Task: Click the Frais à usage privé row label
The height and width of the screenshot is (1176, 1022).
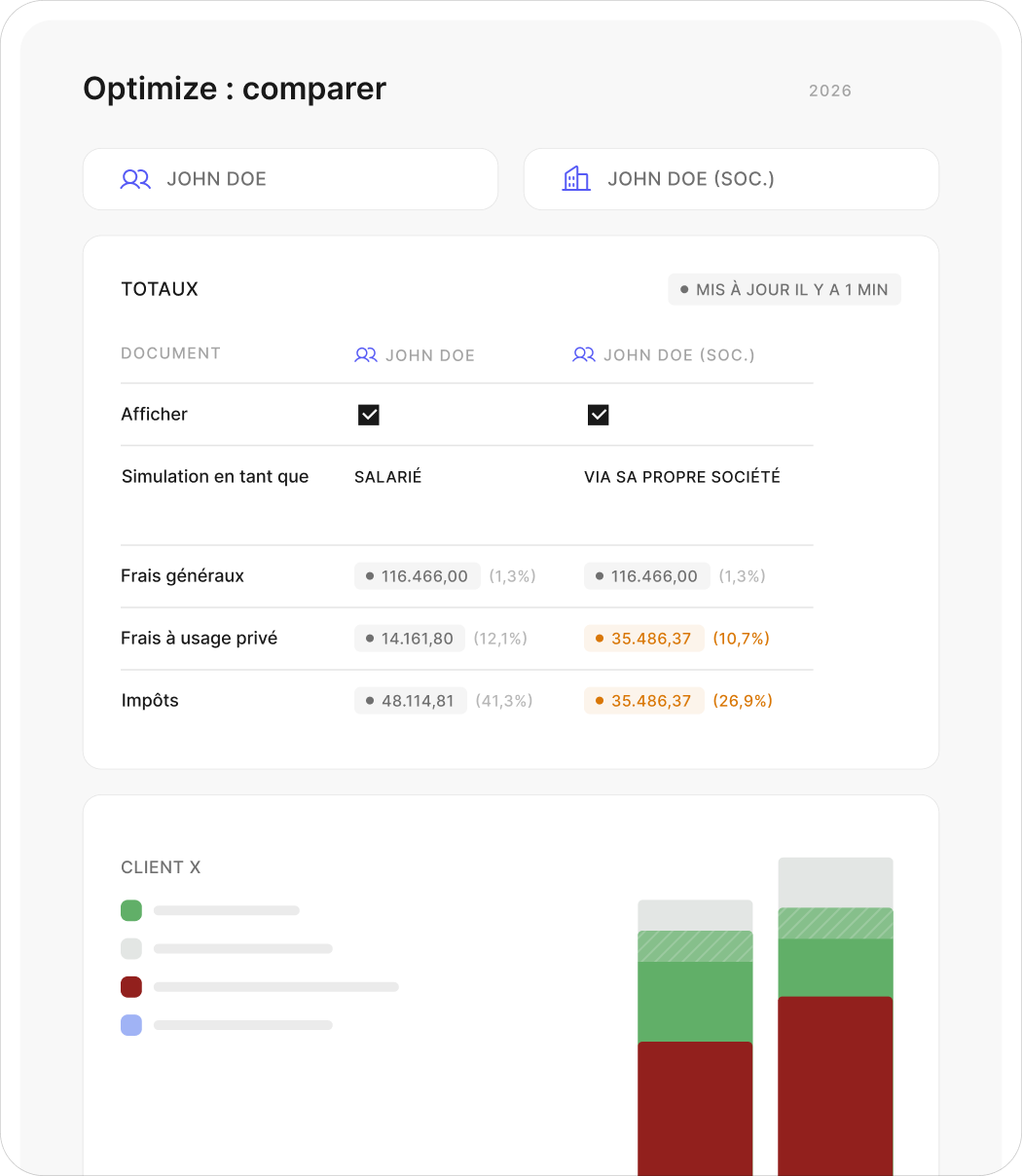Action: point(200,639)
